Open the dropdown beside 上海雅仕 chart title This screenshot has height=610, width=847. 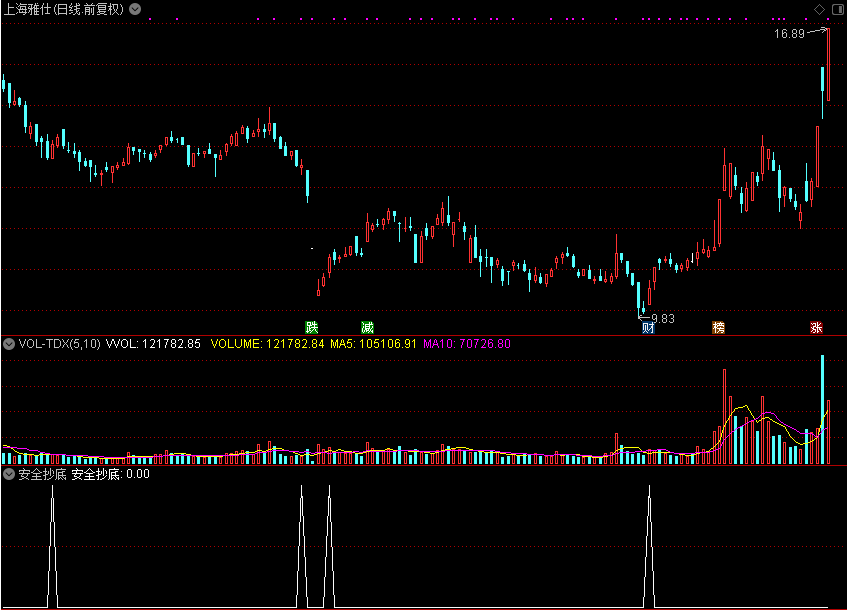tap(135, 9)
